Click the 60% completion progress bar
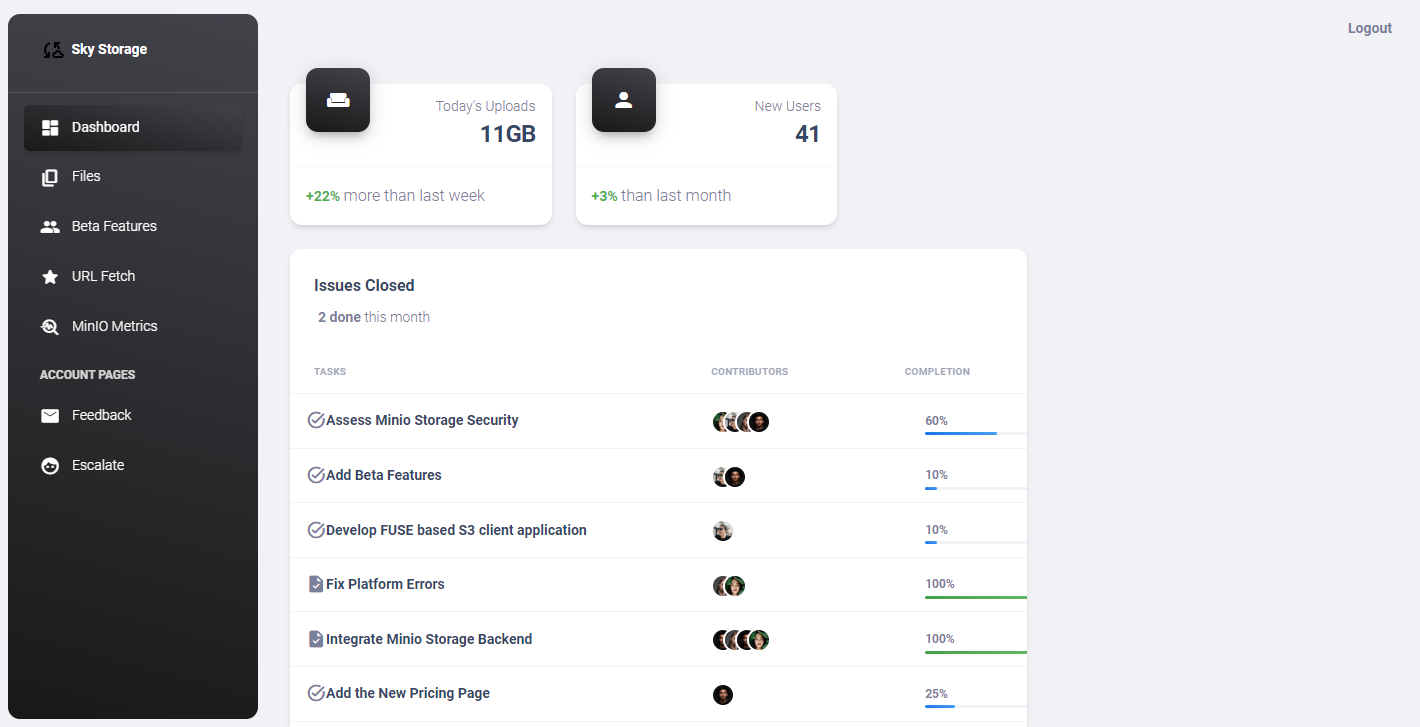Image resolution: width=1420 pixels, height=727 pixels. [x=961, y=434]
